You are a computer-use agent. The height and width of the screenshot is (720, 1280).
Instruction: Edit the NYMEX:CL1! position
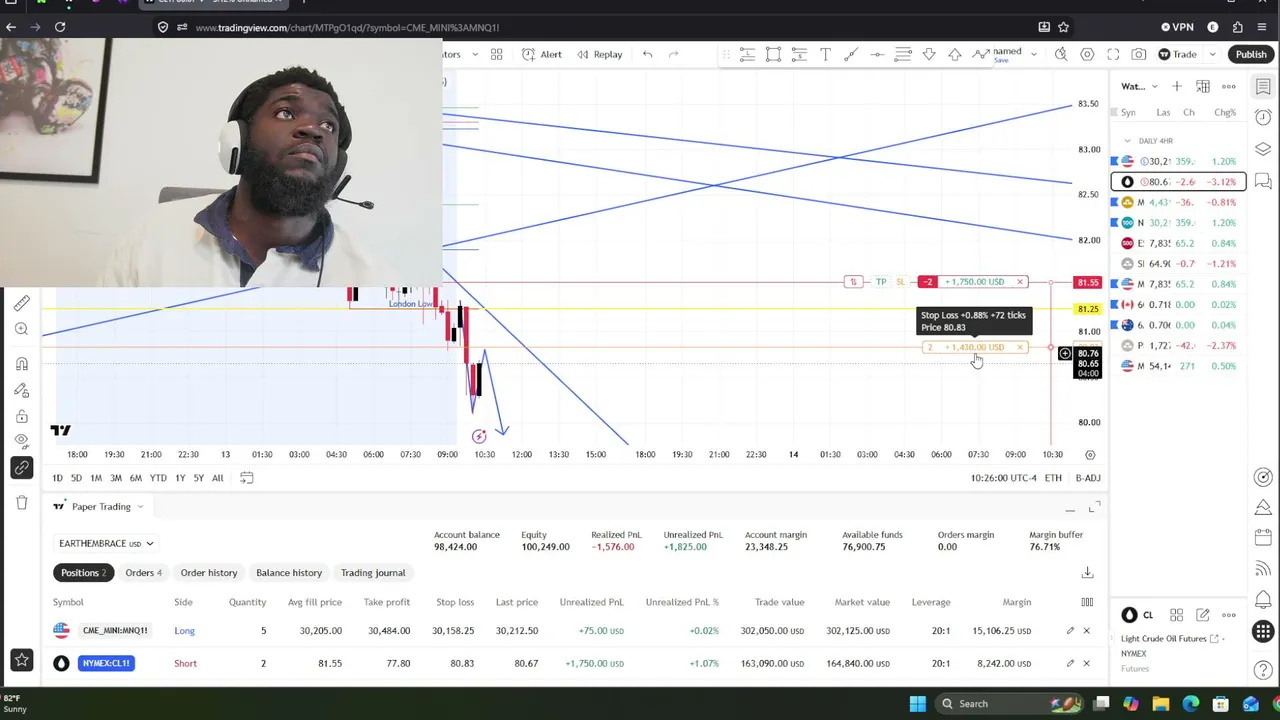pos(1070,663)
